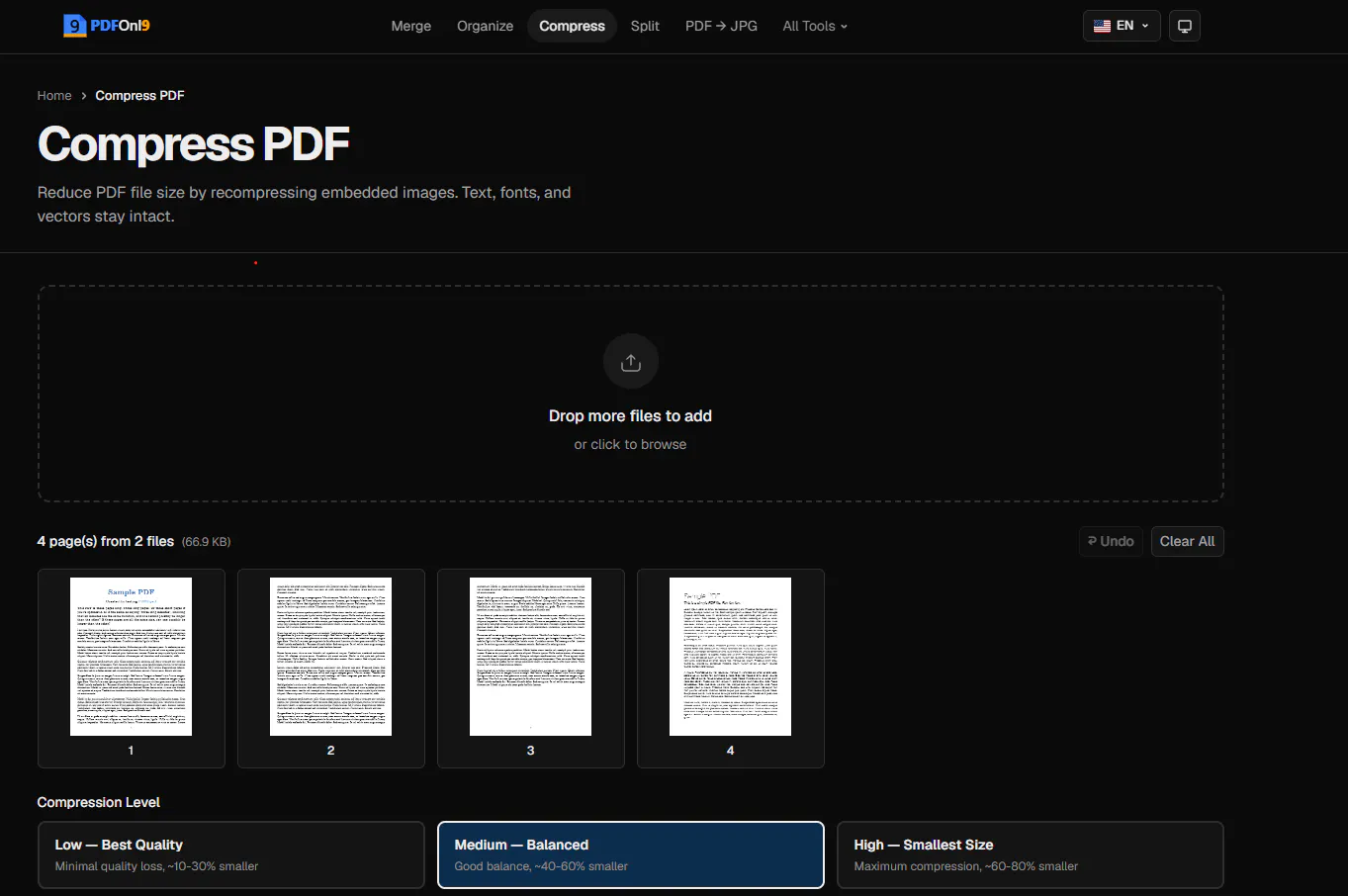1348x896 pixels.
Task: Choose High — Smallest Size compression
Action: tap(1031, 855)
